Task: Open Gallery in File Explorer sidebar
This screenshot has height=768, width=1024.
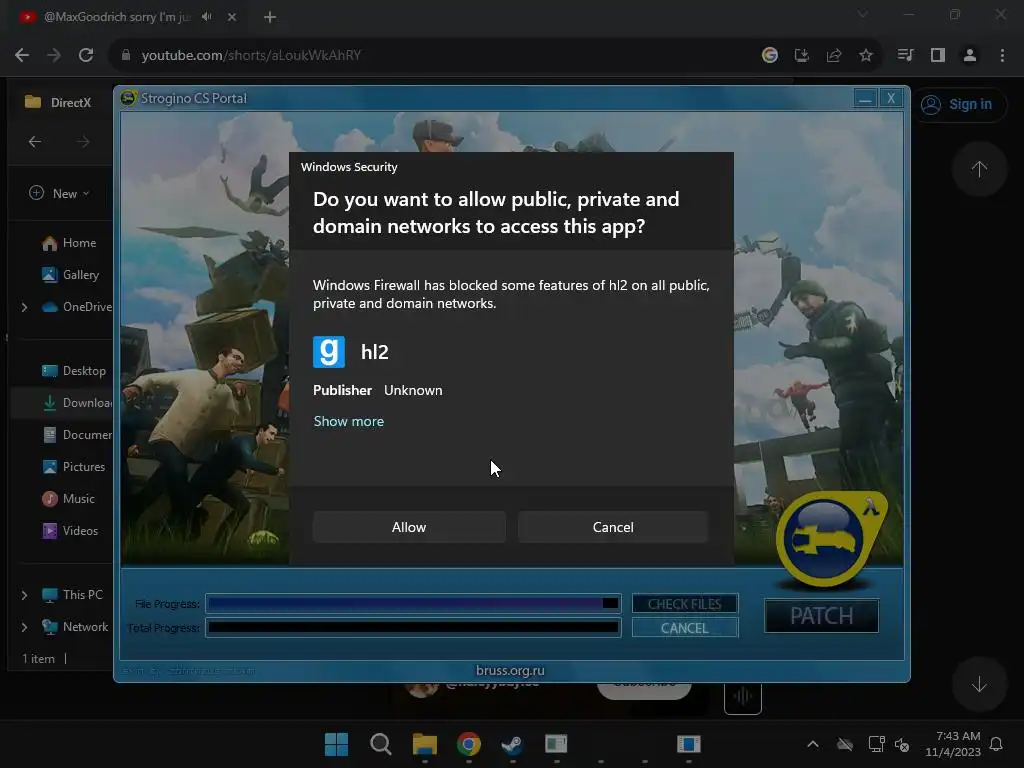Action: pyautogui.click(x=70, y=275)
